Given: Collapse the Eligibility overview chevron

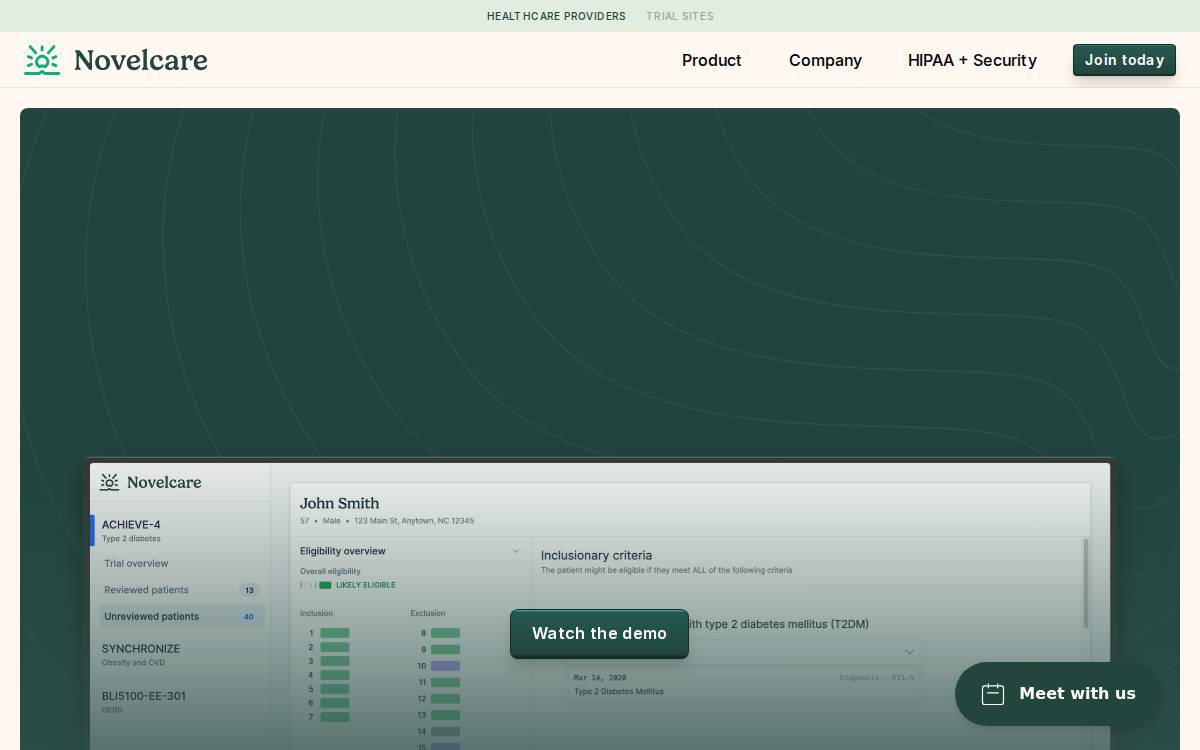Looking at the screenshot, I should (516, 551).
